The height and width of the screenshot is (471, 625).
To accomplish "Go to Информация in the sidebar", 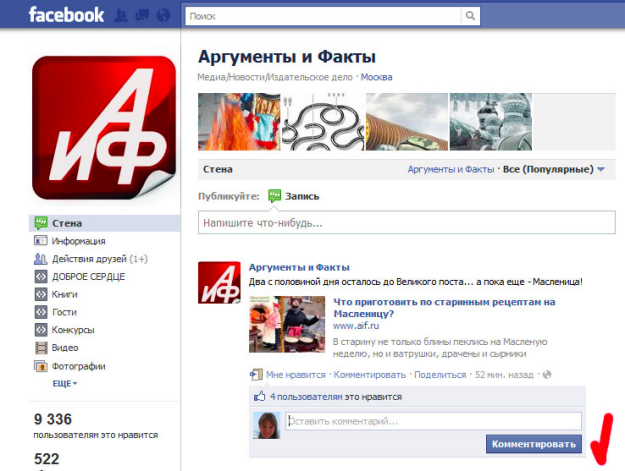I will pyautogui.click(x=78, y=241).
